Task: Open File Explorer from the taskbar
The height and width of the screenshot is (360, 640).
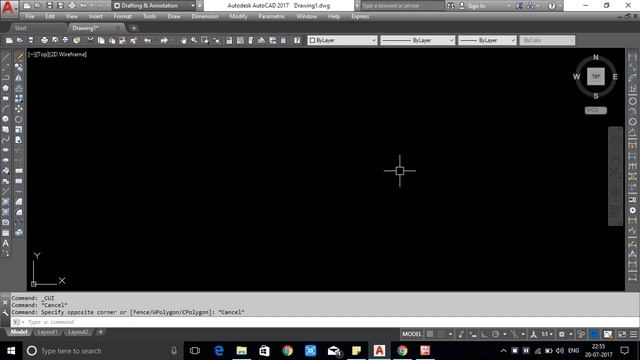Action: (242, 351)
